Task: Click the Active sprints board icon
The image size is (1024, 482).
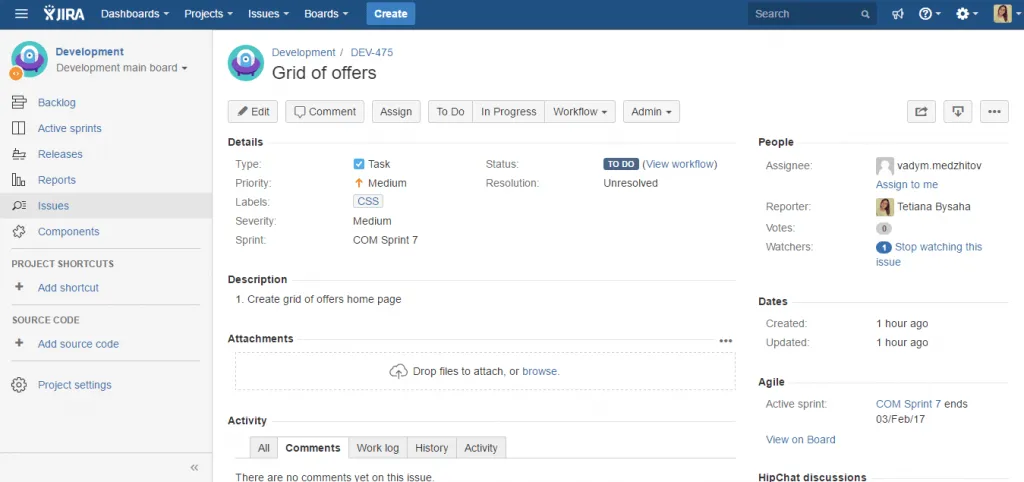Action: (19, 128)
